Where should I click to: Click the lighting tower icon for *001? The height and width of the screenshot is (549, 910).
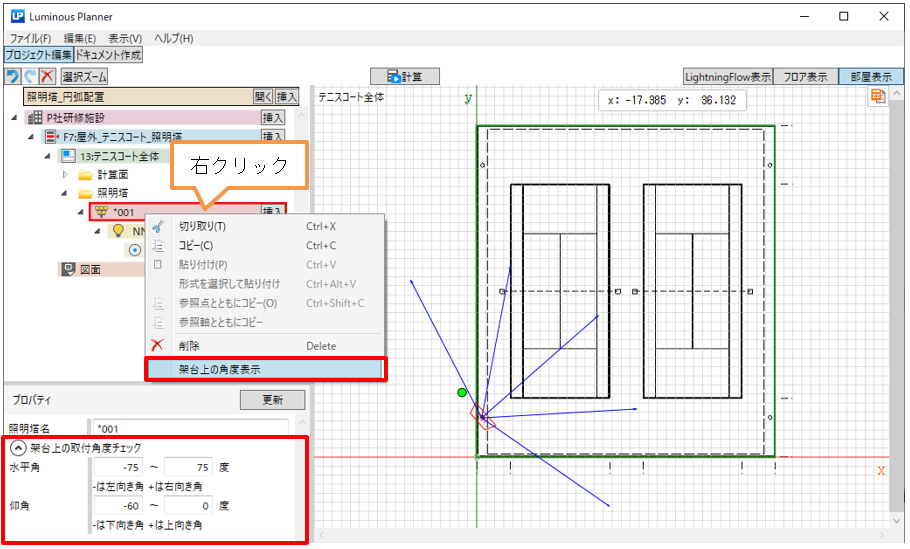coord(101,211)
